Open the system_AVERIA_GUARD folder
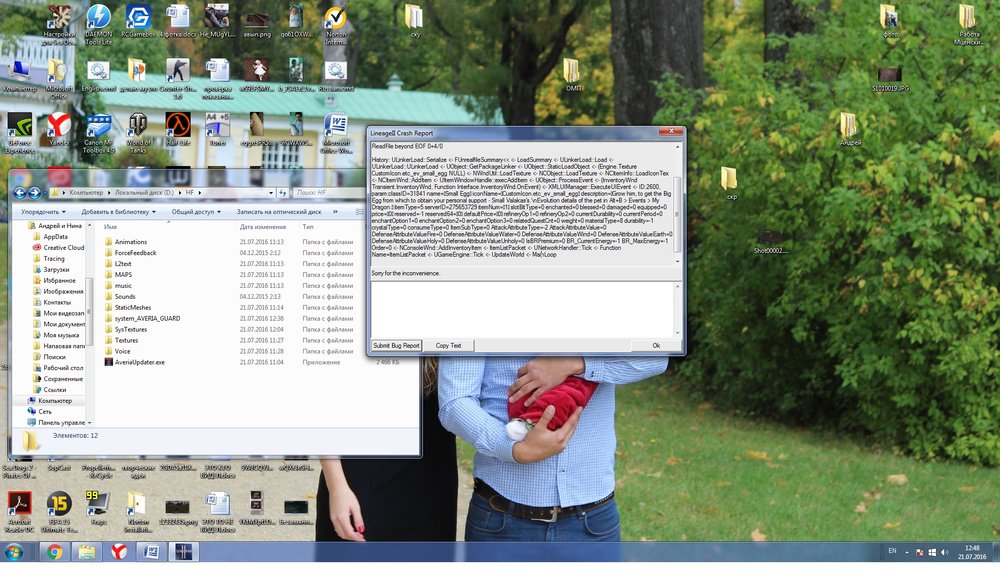 [147, 318]
